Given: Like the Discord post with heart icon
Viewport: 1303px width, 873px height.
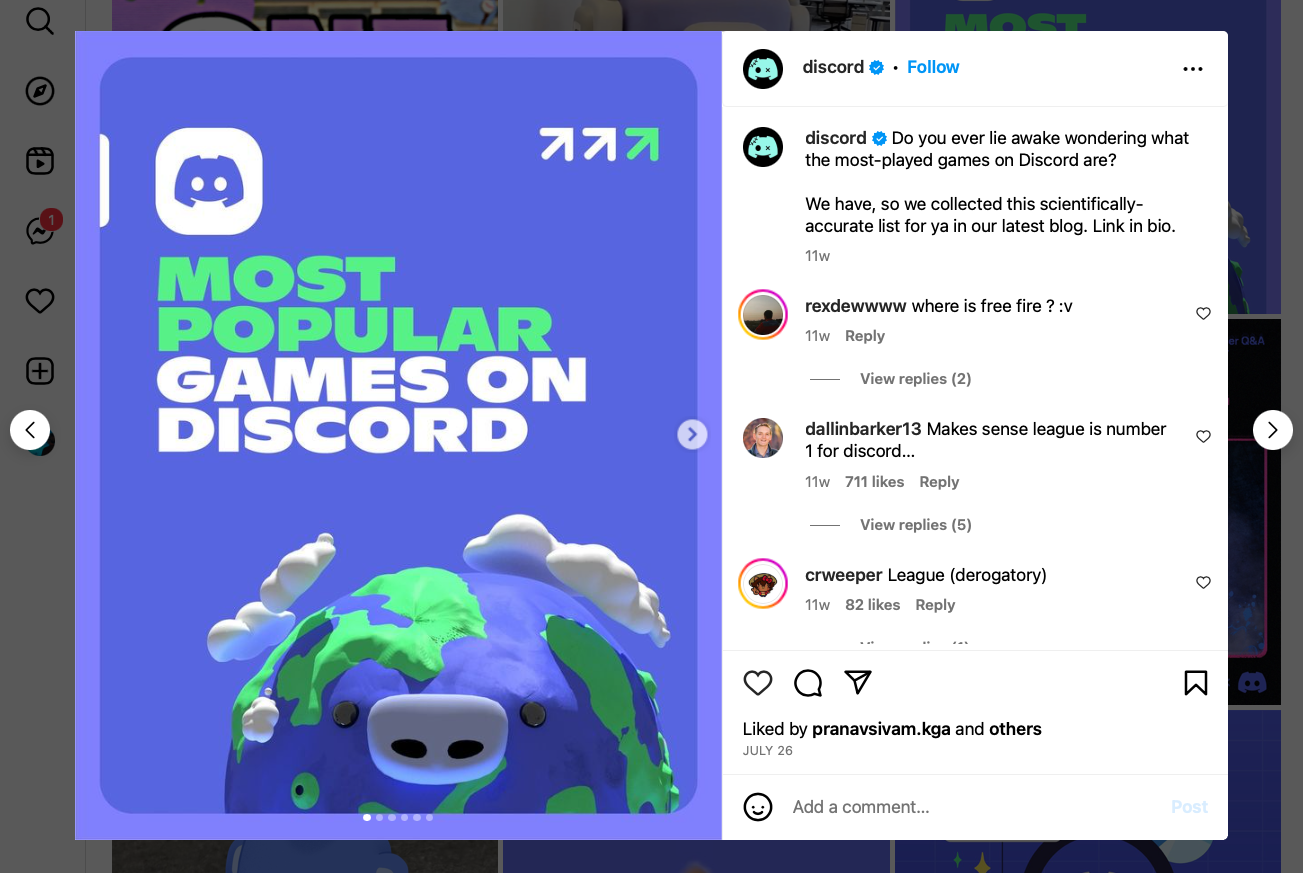Looking at the screenshot, I should point(758,683).
